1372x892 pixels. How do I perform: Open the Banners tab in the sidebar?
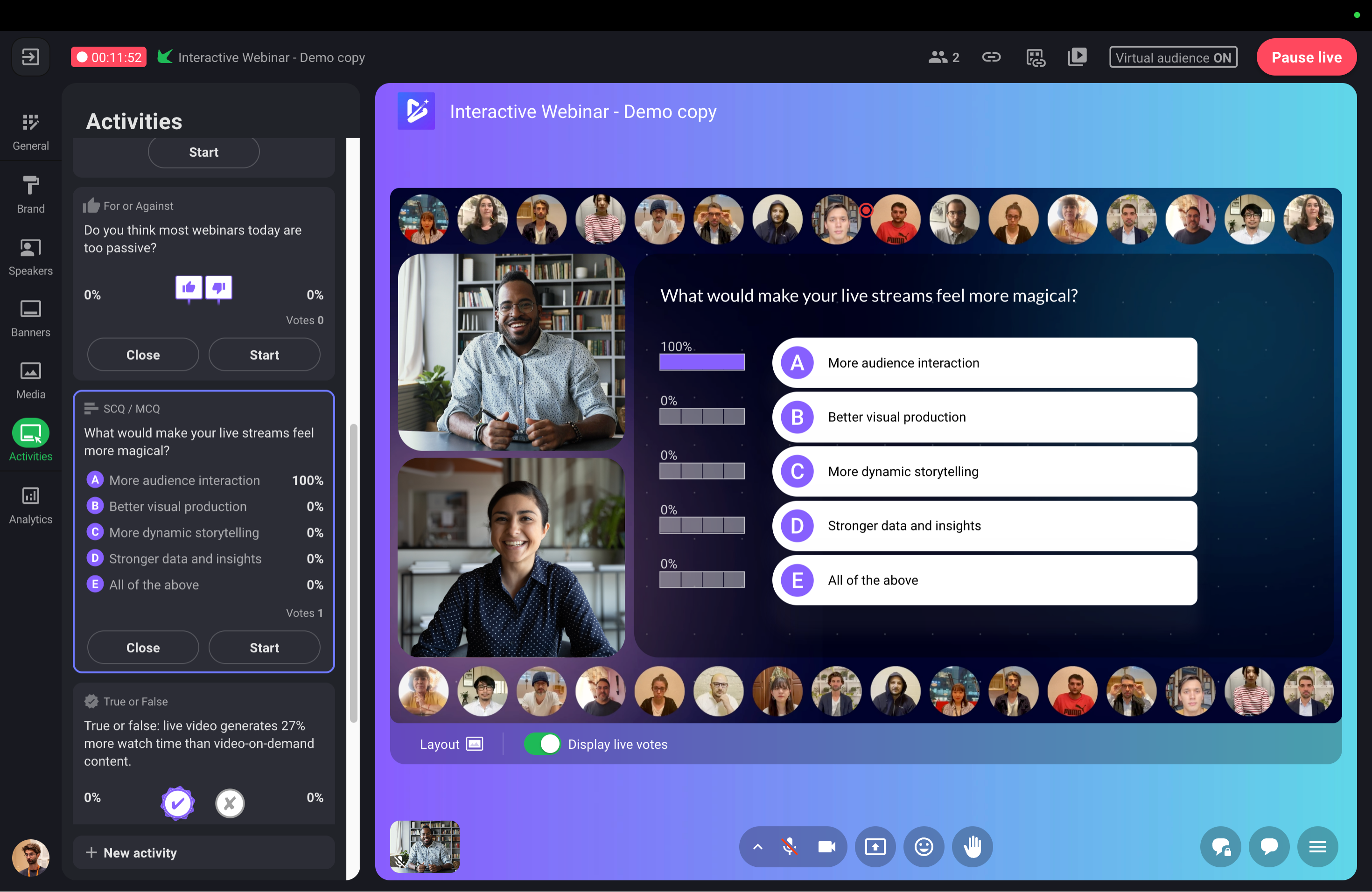(30, 318)
